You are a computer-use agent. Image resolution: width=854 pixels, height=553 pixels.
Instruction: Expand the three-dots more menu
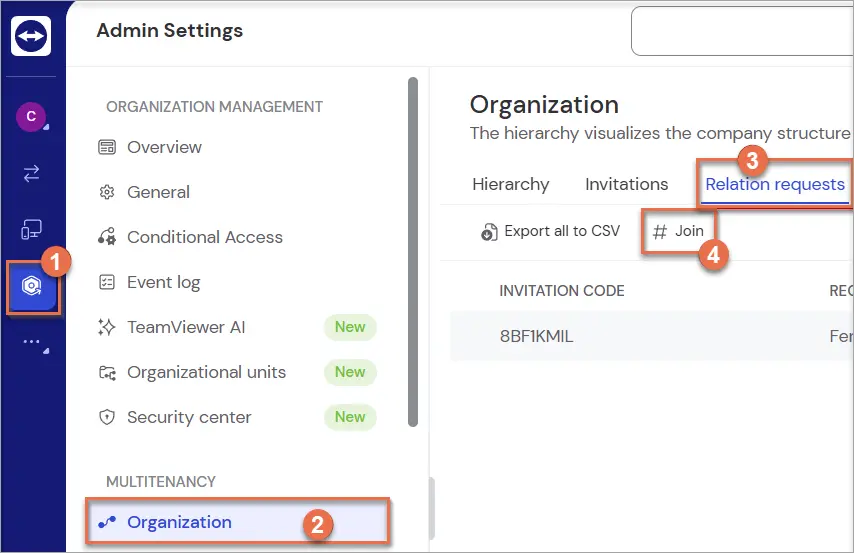click(x=32, y=342)
